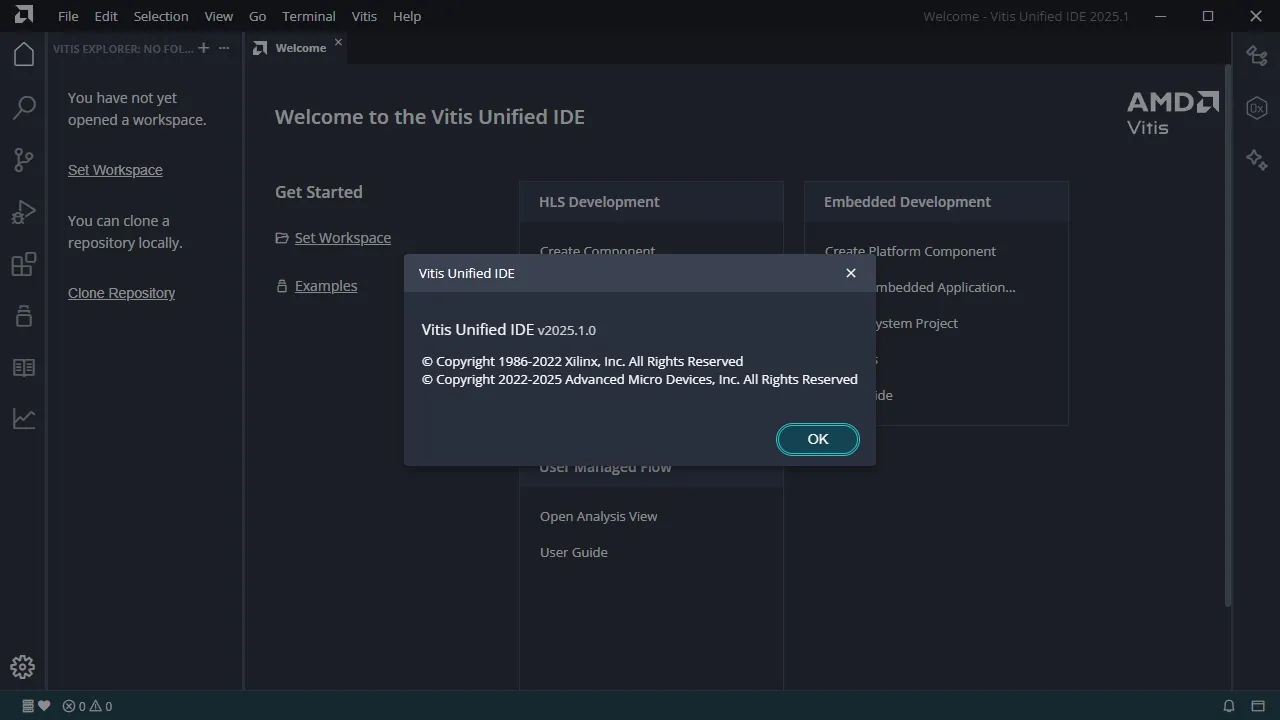
Task: Close the Vitis Unified IDE dialog
Action: [851, 273]
